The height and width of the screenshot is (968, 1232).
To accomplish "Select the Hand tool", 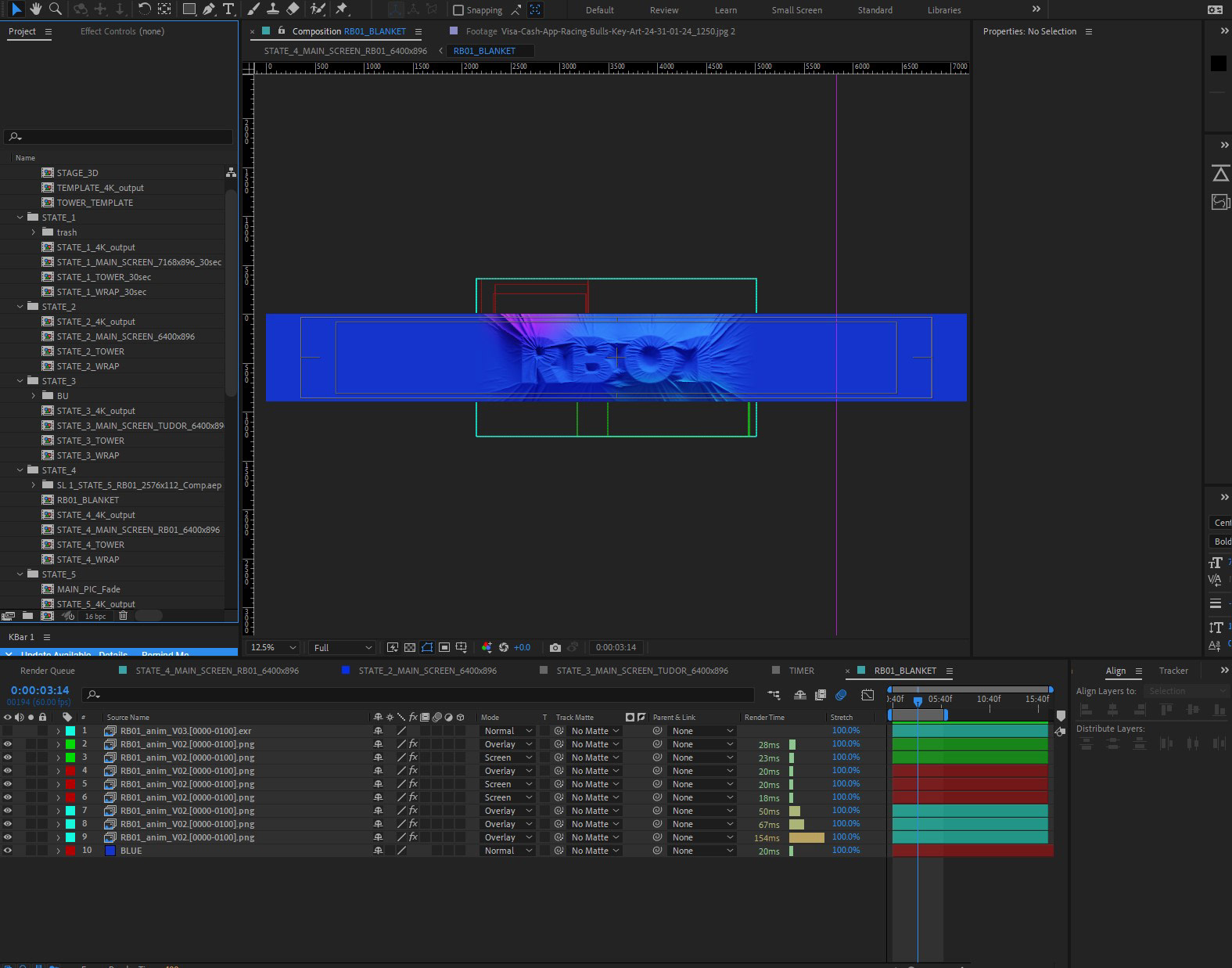I will point(36,9).
